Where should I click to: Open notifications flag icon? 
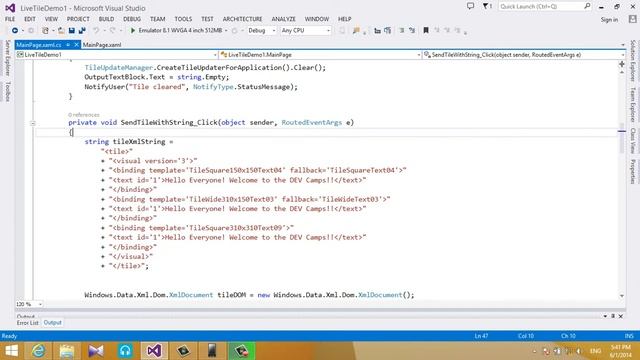pyautogui.click(x=487, y=7)
